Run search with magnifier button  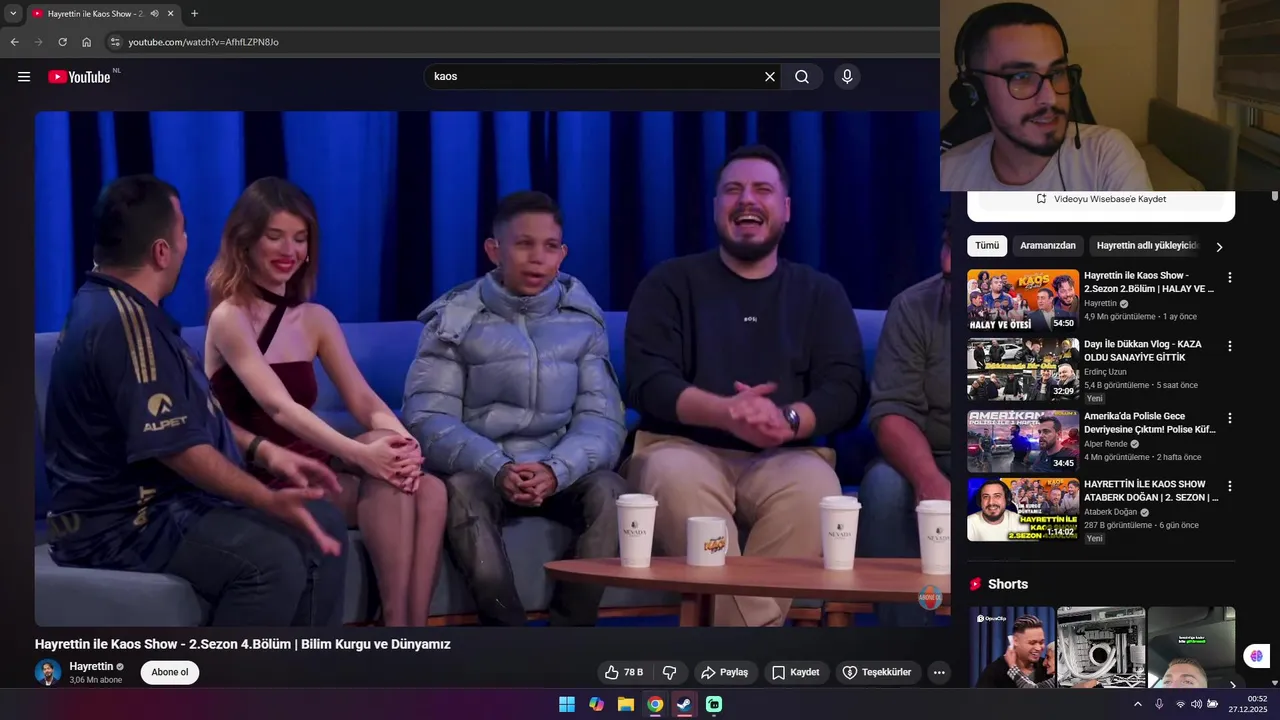pos(802,77)
